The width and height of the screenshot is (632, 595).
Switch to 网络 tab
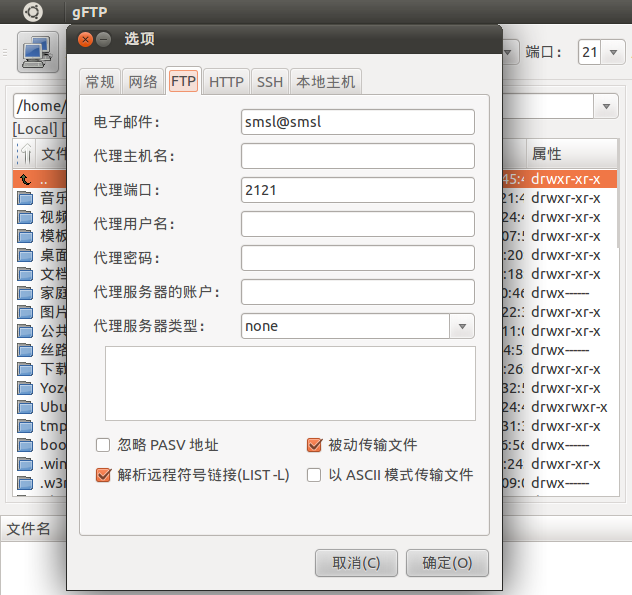click(x=143, y=82)
